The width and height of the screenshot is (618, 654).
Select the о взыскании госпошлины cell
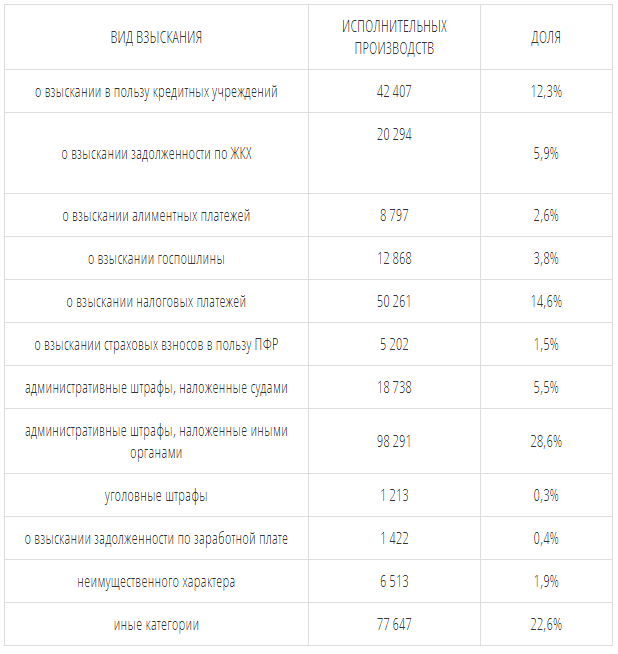coord(156,259)
